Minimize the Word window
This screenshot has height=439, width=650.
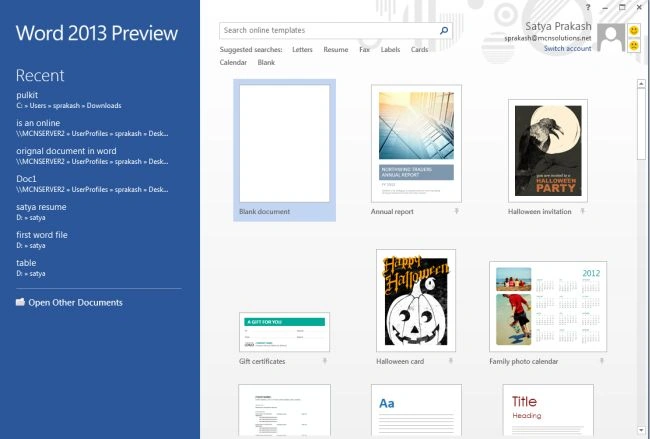[605, 7]
